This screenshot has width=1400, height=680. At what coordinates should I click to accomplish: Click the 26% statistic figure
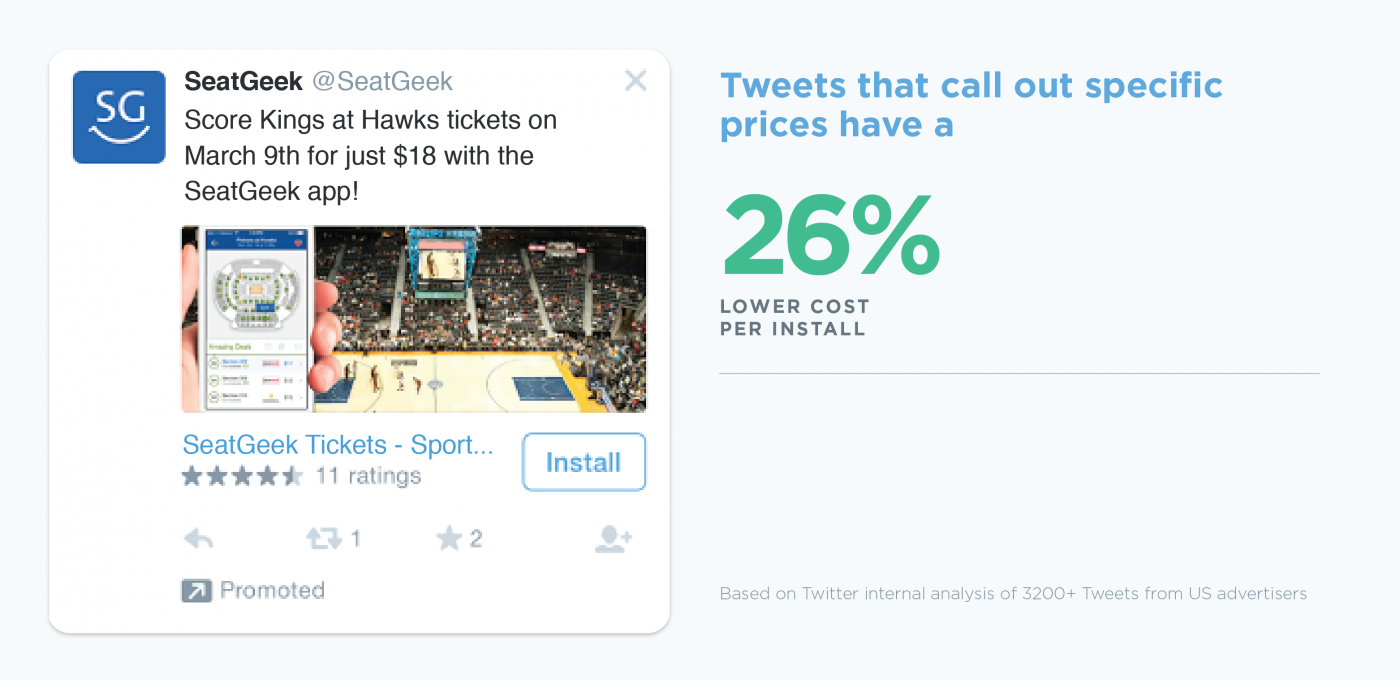830,236
